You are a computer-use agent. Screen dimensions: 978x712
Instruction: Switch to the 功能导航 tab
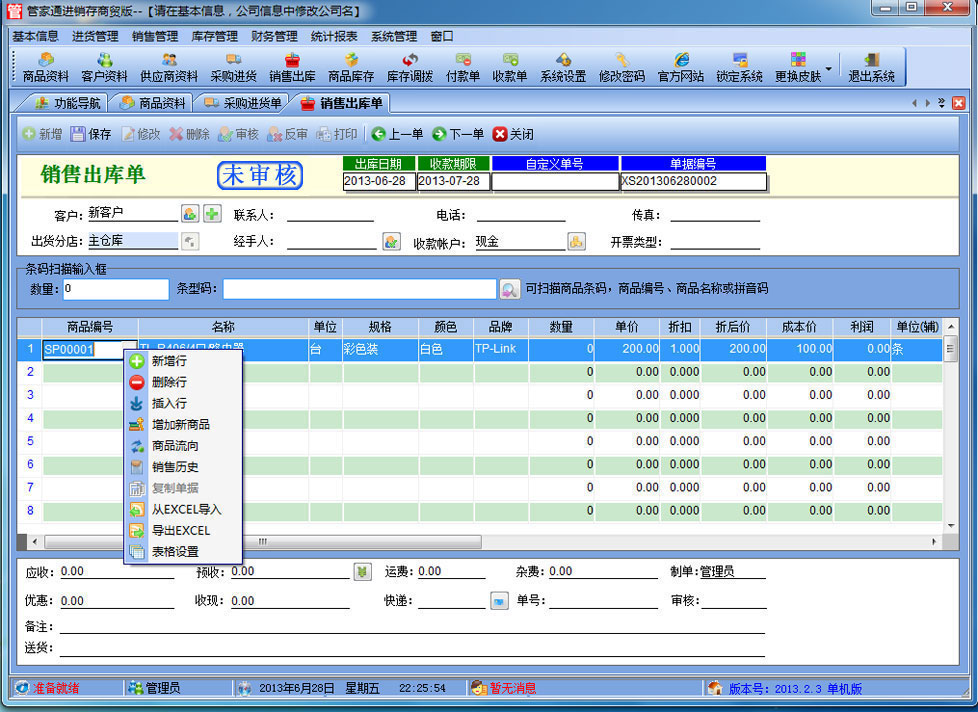(67, 103)
